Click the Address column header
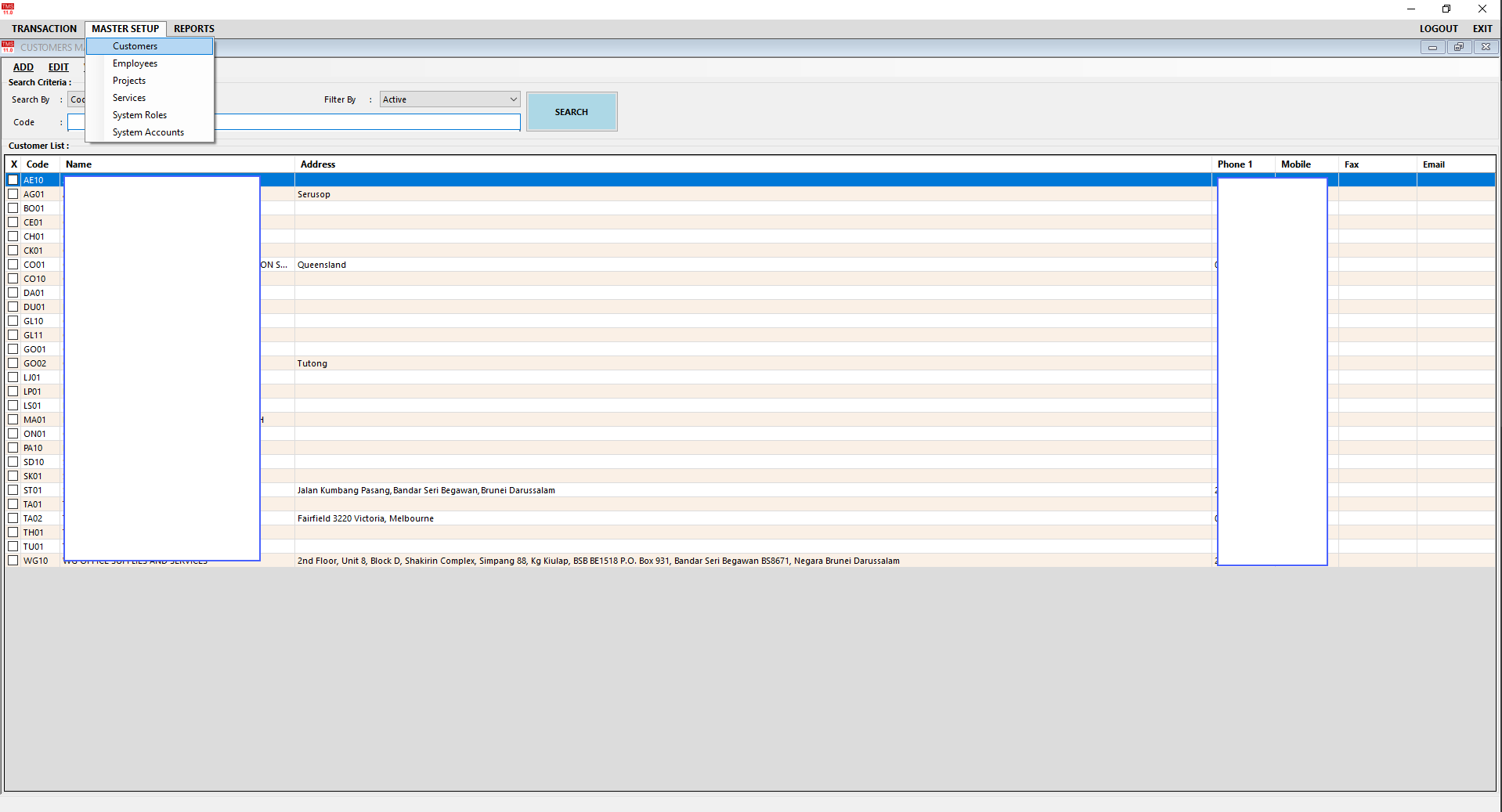Screen dimensions: 1502x812 coord(753,164)
